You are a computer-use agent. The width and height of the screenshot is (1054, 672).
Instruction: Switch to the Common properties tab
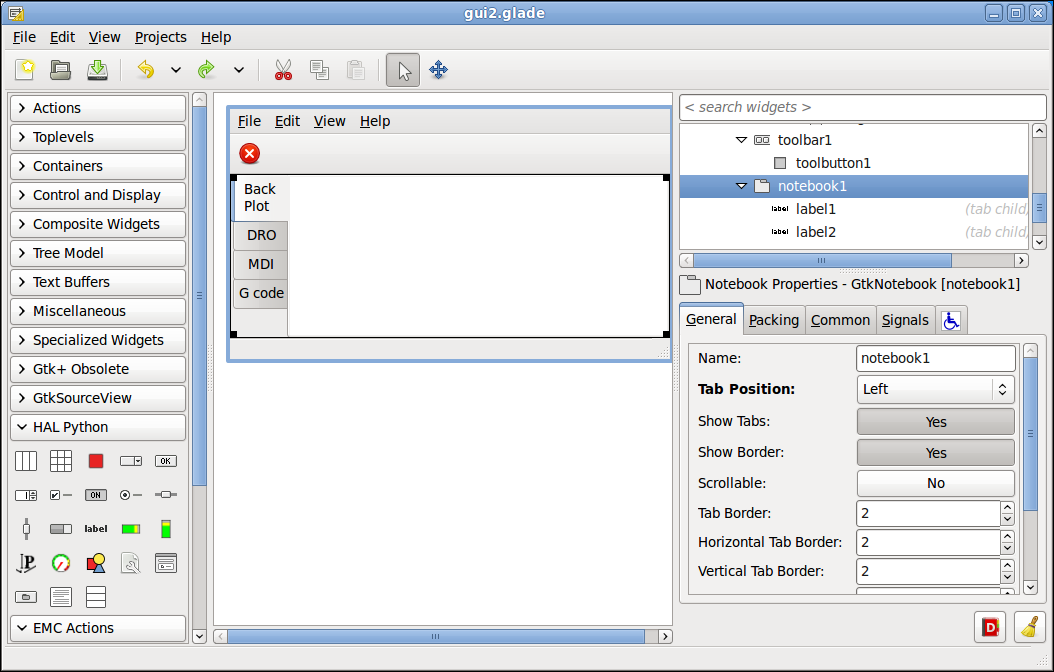[x=840, y=321]
